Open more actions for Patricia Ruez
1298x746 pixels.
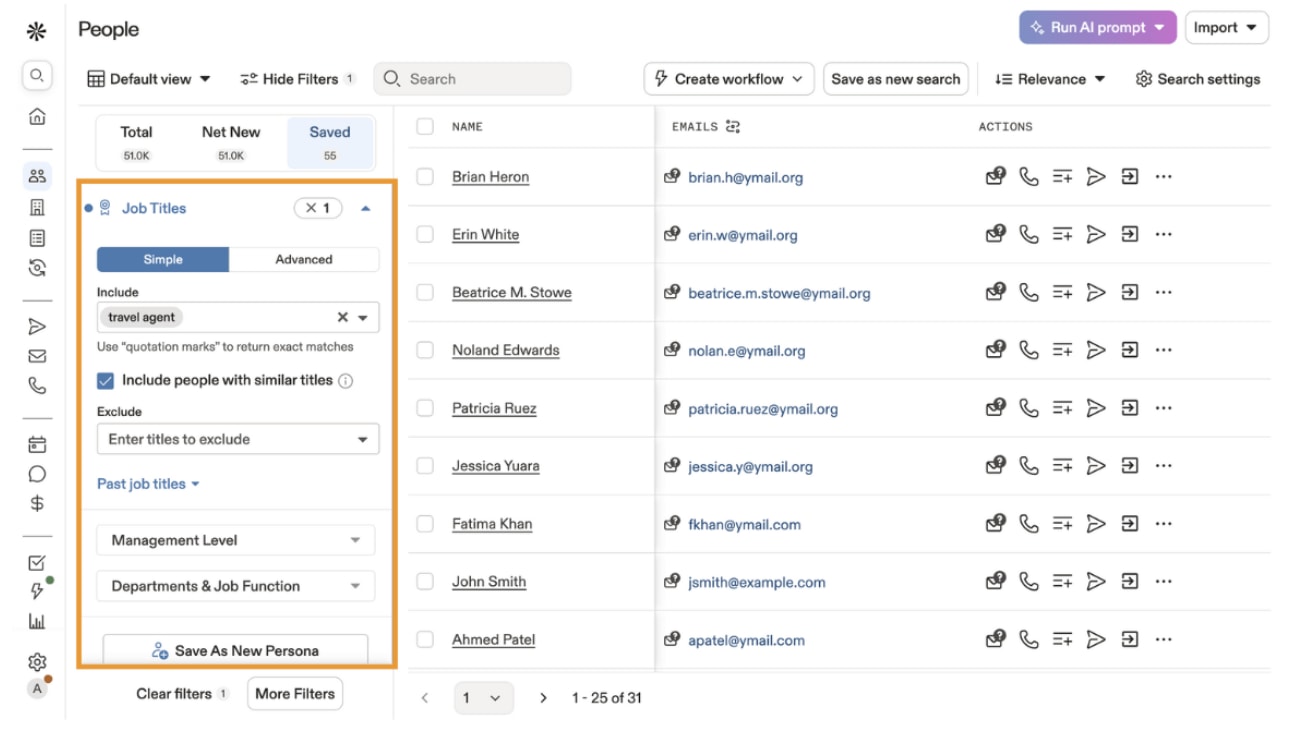pos(1163,408)
